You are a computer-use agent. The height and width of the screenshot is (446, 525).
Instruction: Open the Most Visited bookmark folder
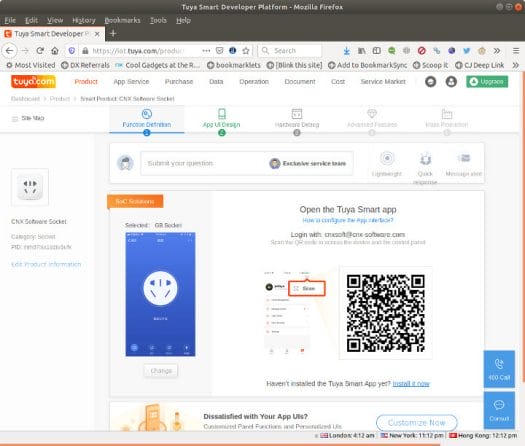click(x=31, y=65)
